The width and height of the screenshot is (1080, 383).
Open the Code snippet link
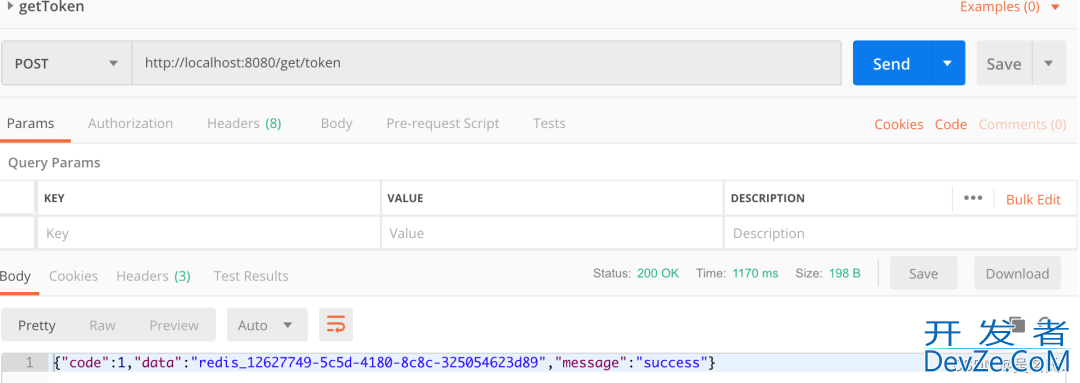(951, 125)
